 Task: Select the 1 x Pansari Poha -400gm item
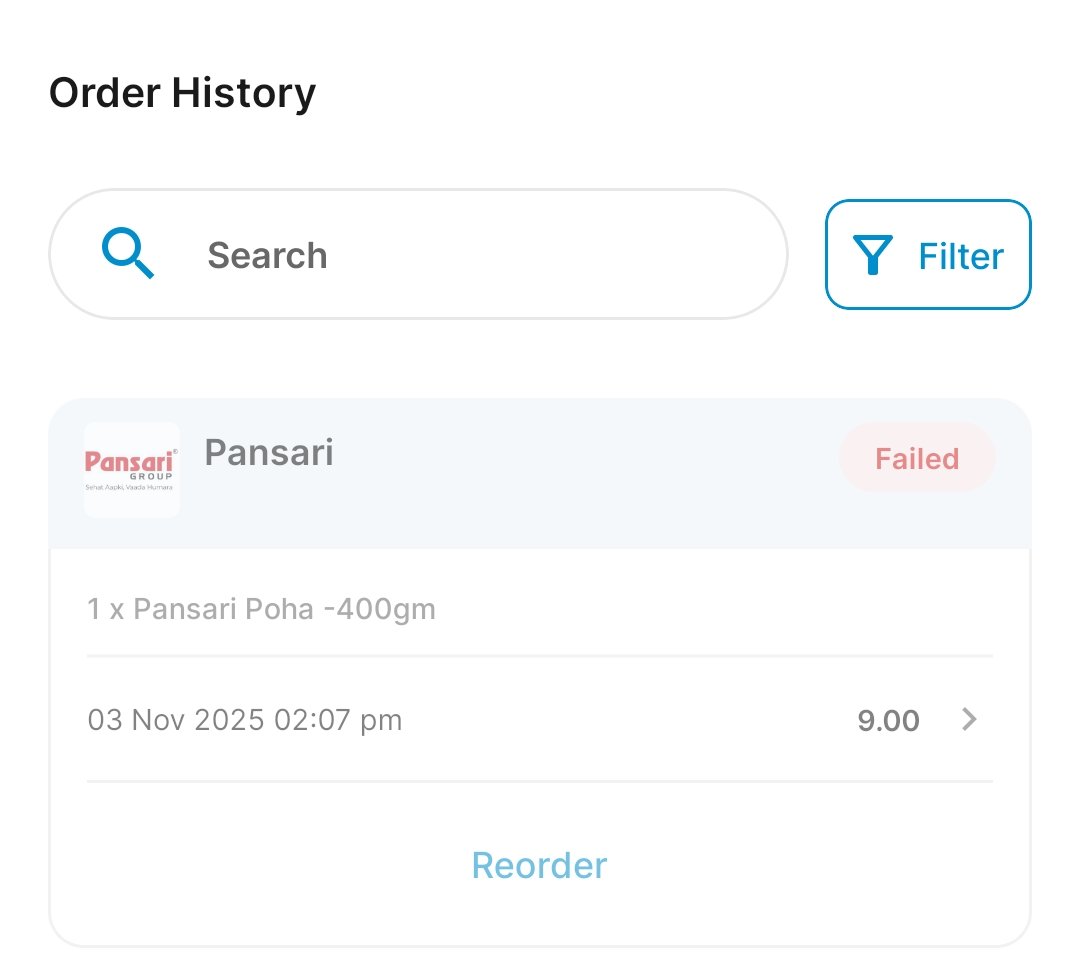tap(262, 608)
